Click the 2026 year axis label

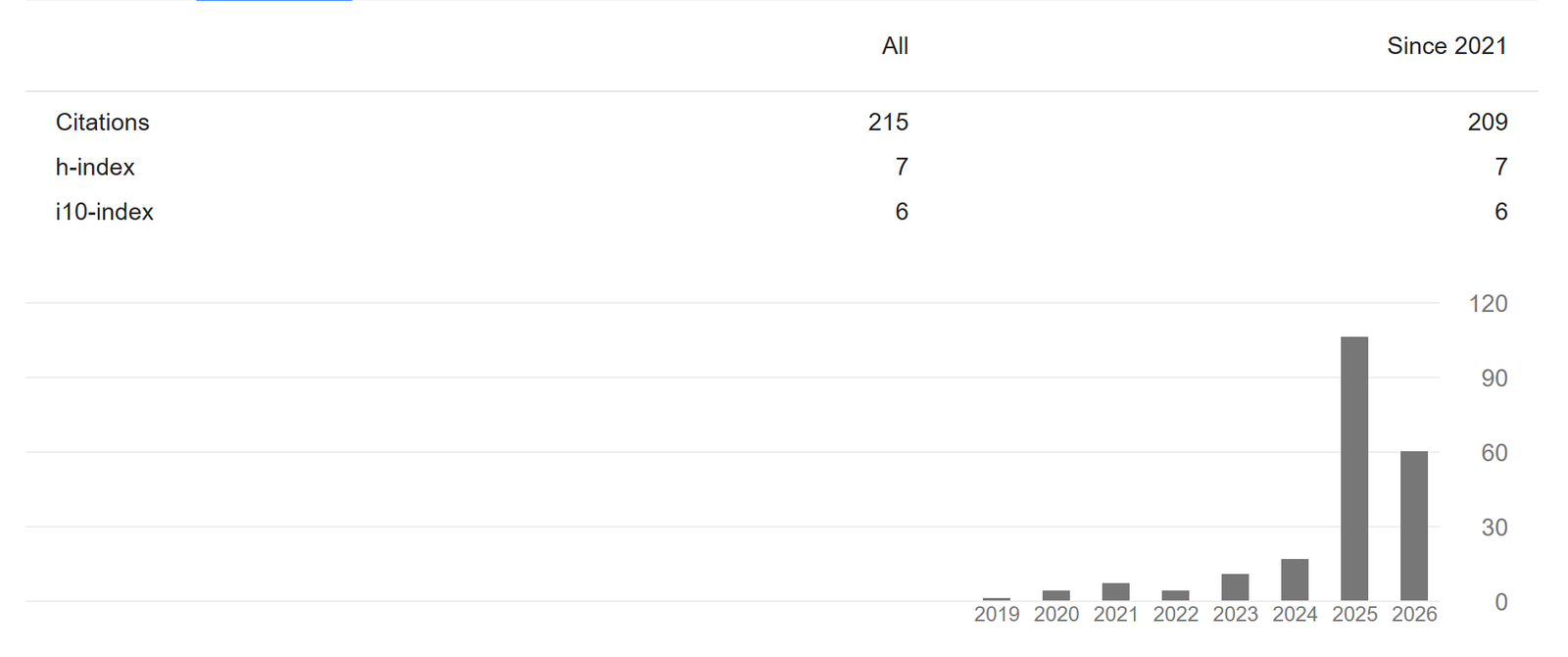coord(1414,615)
